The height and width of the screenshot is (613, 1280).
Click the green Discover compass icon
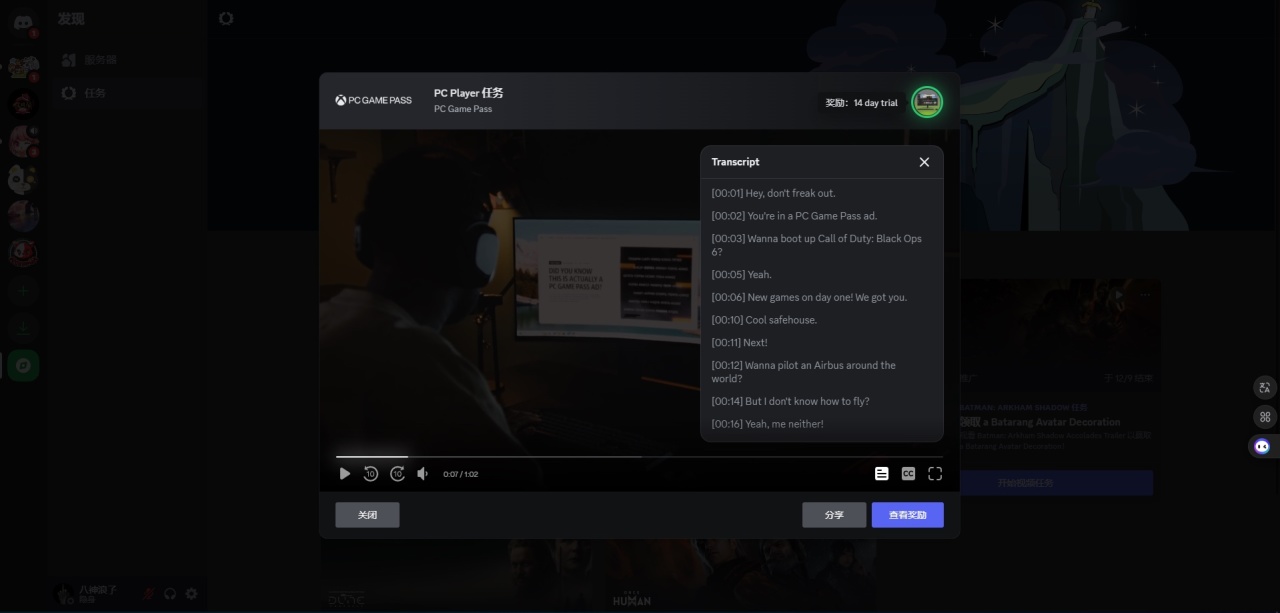24,366
